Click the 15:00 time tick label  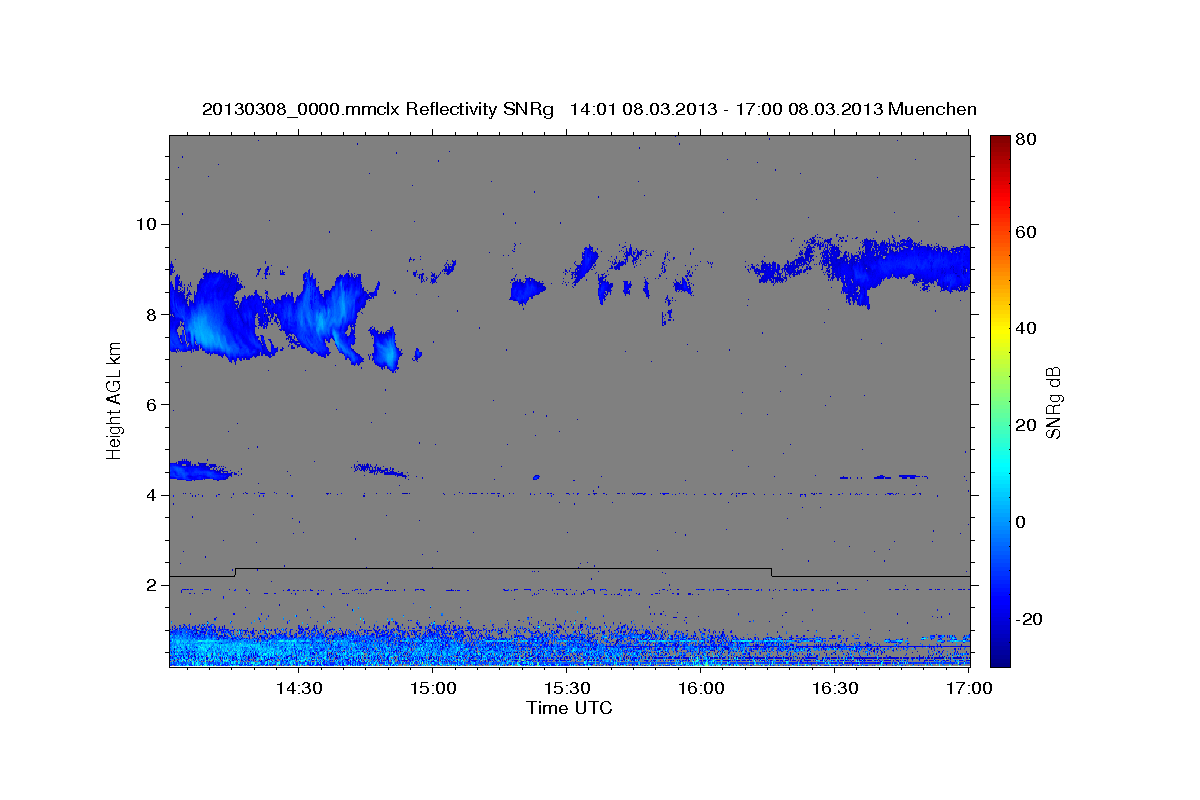click(434, 688)
